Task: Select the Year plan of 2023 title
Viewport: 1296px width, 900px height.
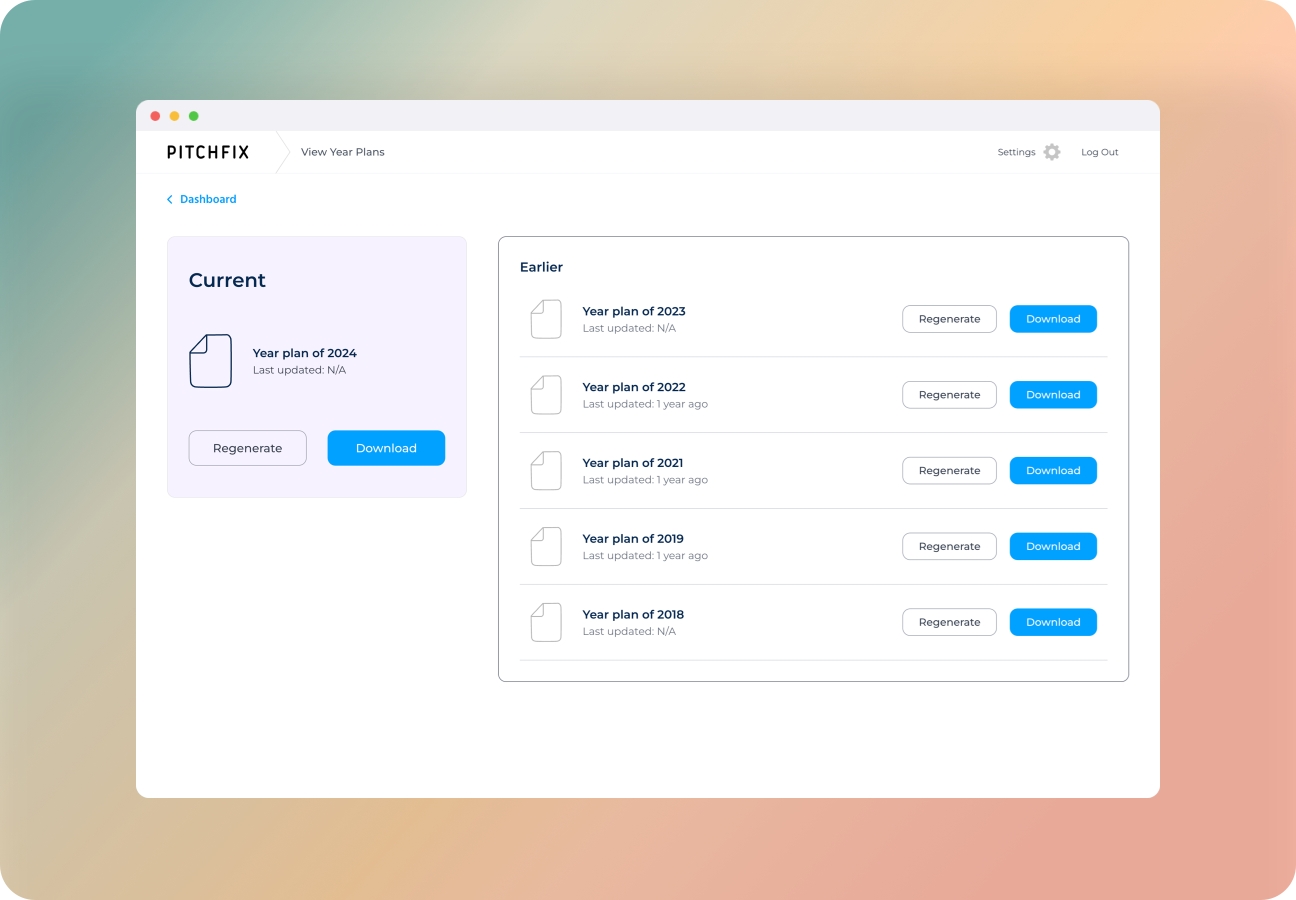Action: click(634, 311)
